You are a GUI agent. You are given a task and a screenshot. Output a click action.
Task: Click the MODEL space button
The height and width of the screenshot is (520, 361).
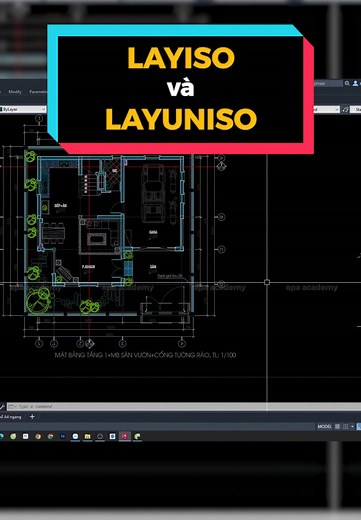pyautogui.click(x=324, y=426)
